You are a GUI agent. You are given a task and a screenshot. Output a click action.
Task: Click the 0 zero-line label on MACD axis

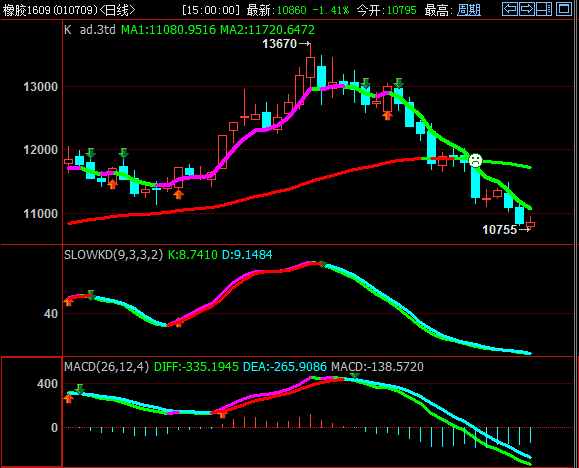pyautogui.click(x=54, y=428)
